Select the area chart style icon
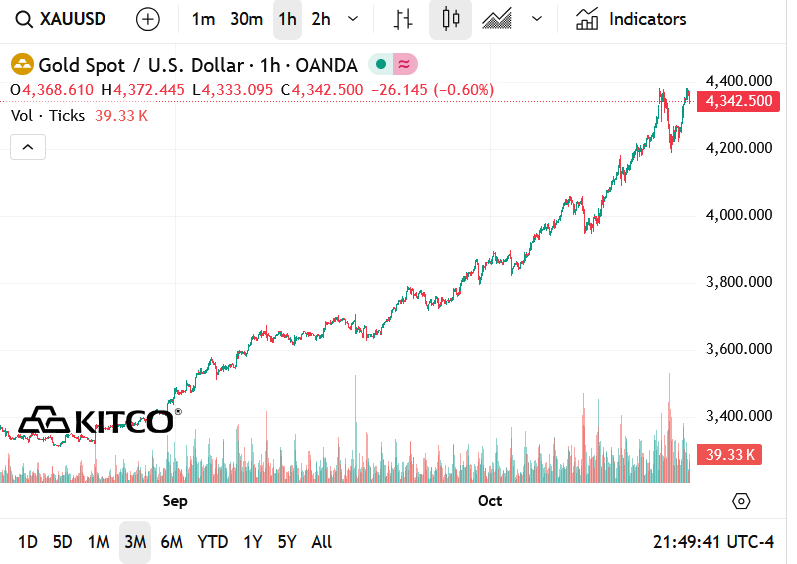 tap(497, 19)
